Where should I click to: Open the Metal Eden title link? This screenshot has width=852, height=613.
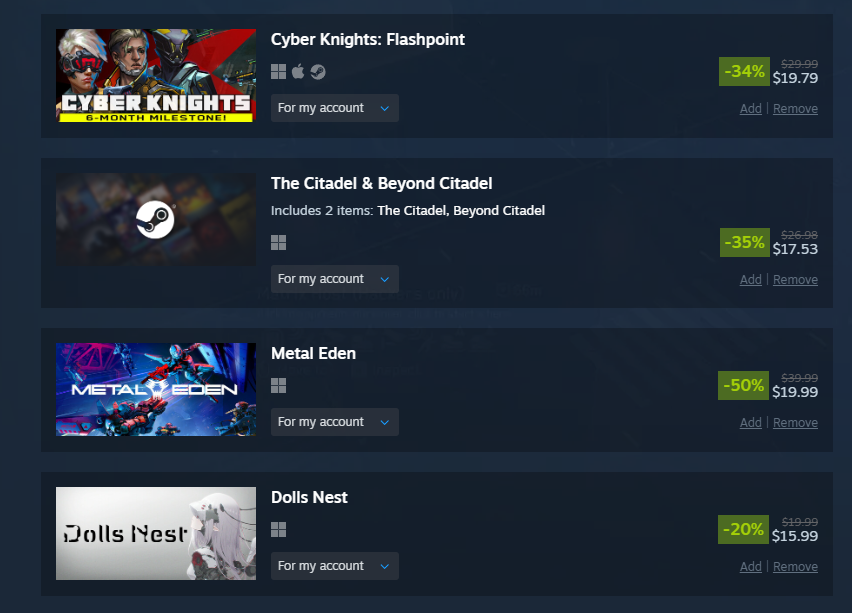click(314, 353)
